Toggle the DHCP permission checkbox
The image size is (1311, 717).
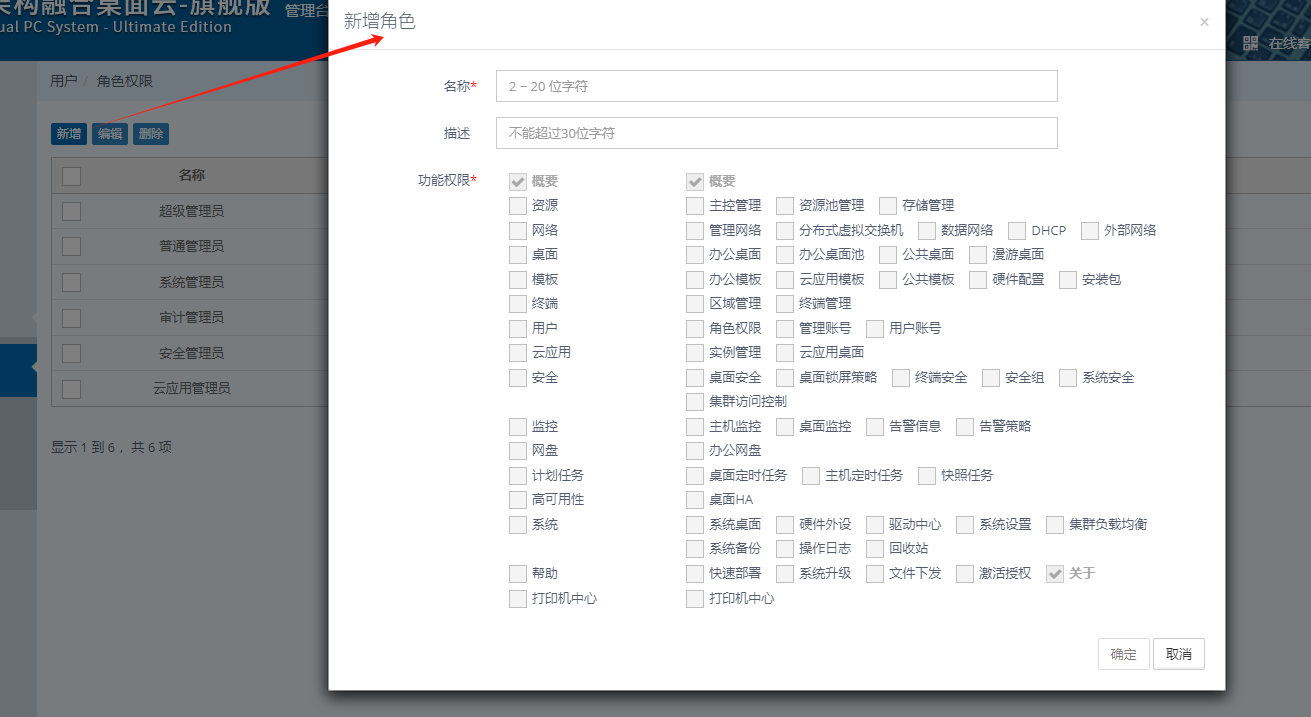coord(1017,231)
